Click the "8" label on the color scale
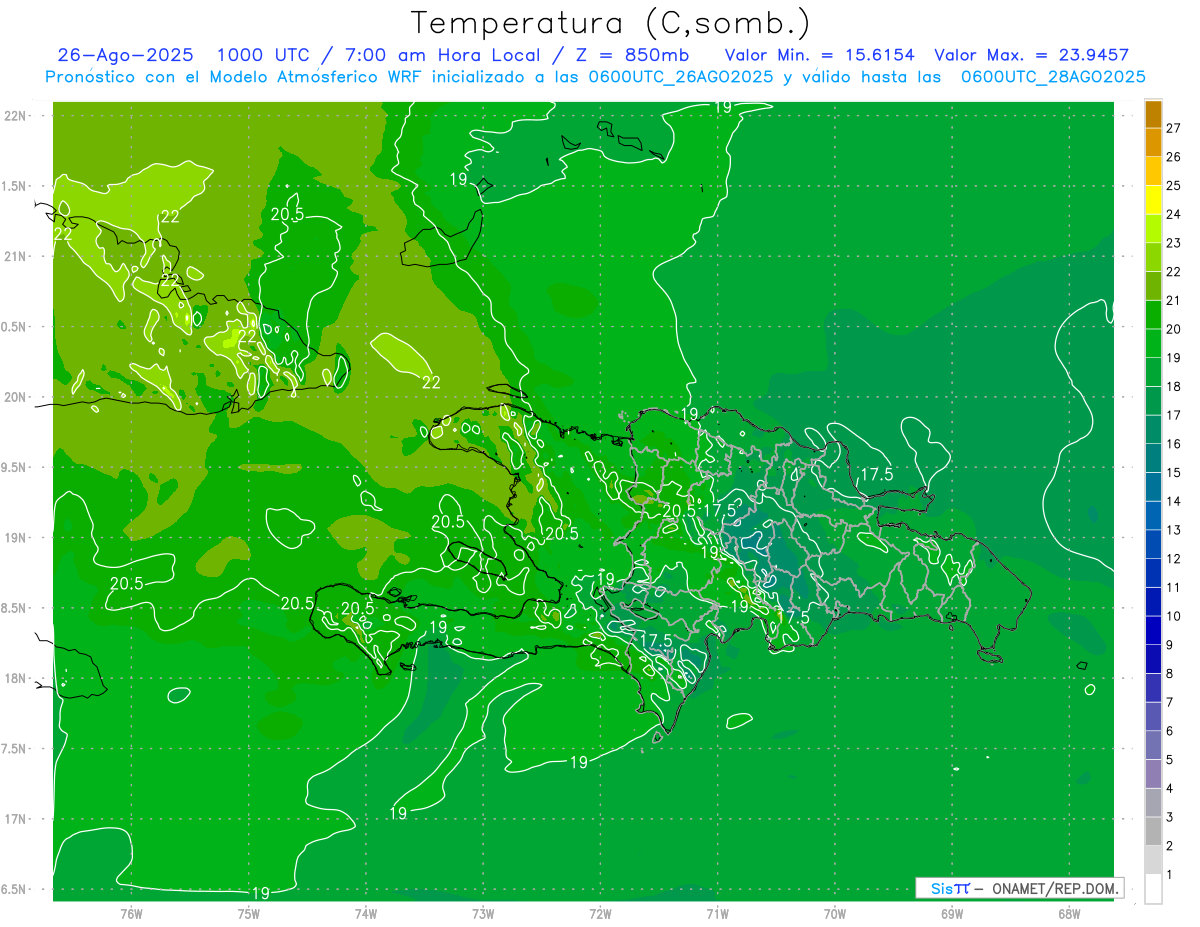 click(x=1170, y=674)
